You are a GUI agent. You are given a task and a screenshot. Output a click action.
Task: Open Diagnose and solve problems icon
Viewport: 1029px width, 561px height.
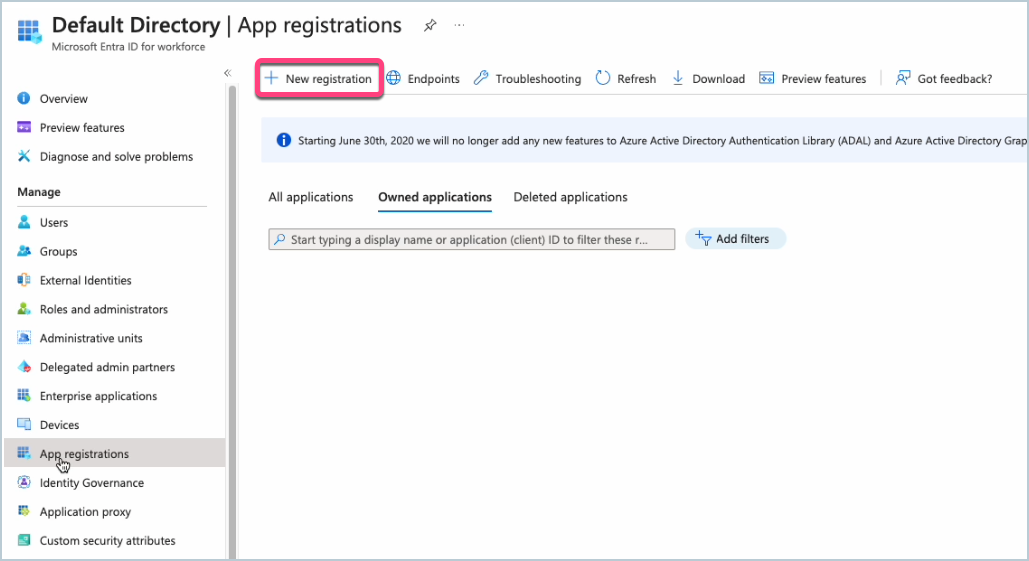tap(24, 156)
